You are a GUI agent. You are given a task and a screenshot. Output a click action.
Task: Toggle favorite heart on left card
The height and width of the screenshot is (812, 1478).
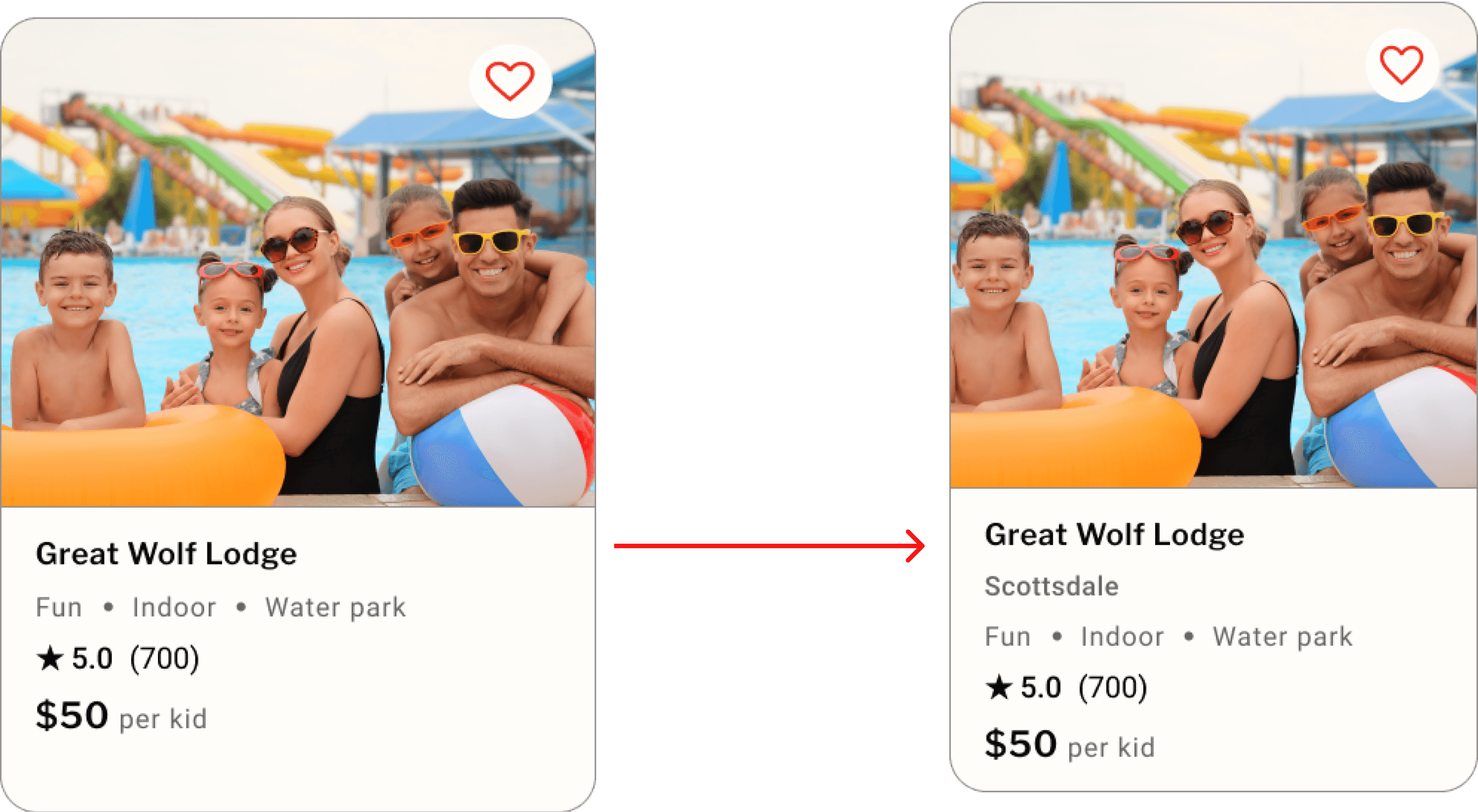click(x=510, y=81)
